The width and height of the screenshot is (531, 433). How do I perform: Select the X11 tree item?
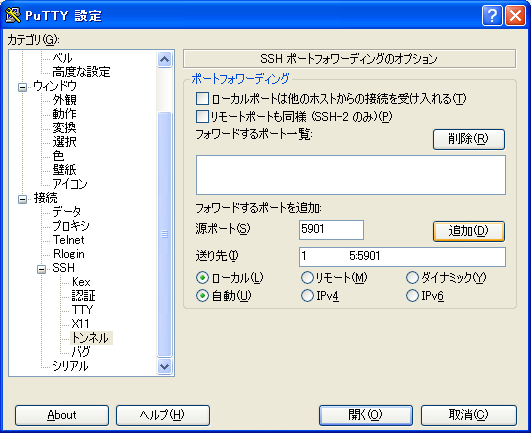click(x=81, y=324)
